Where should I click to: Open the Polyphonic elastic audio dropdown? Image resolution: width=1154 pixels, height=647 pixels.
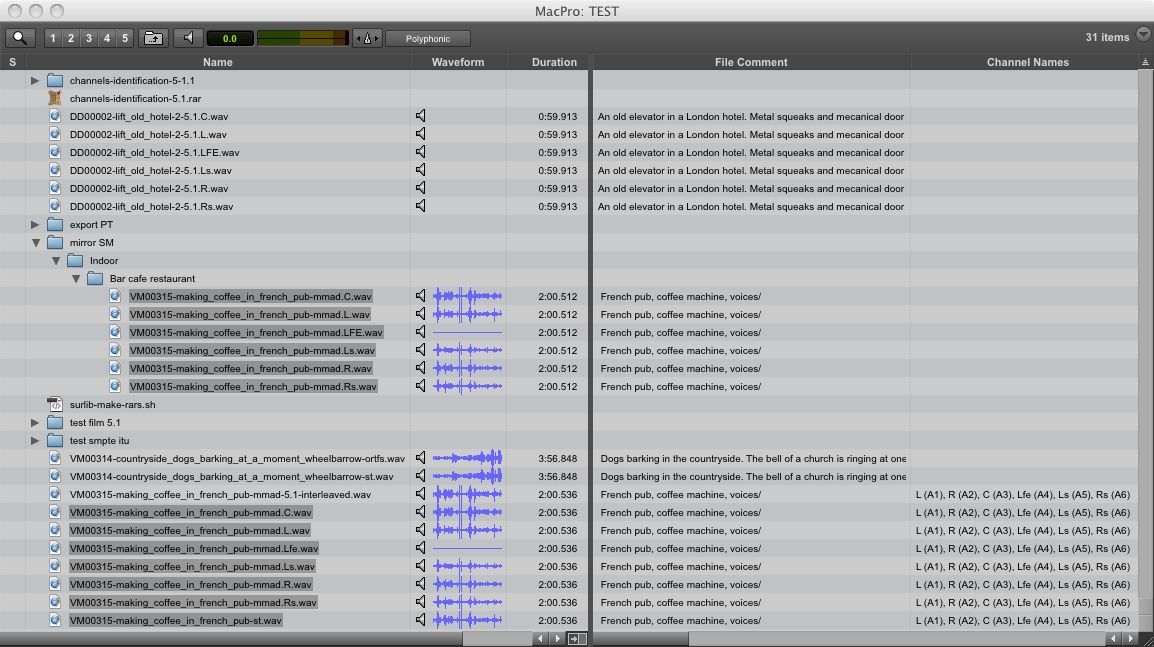(427, 38)
